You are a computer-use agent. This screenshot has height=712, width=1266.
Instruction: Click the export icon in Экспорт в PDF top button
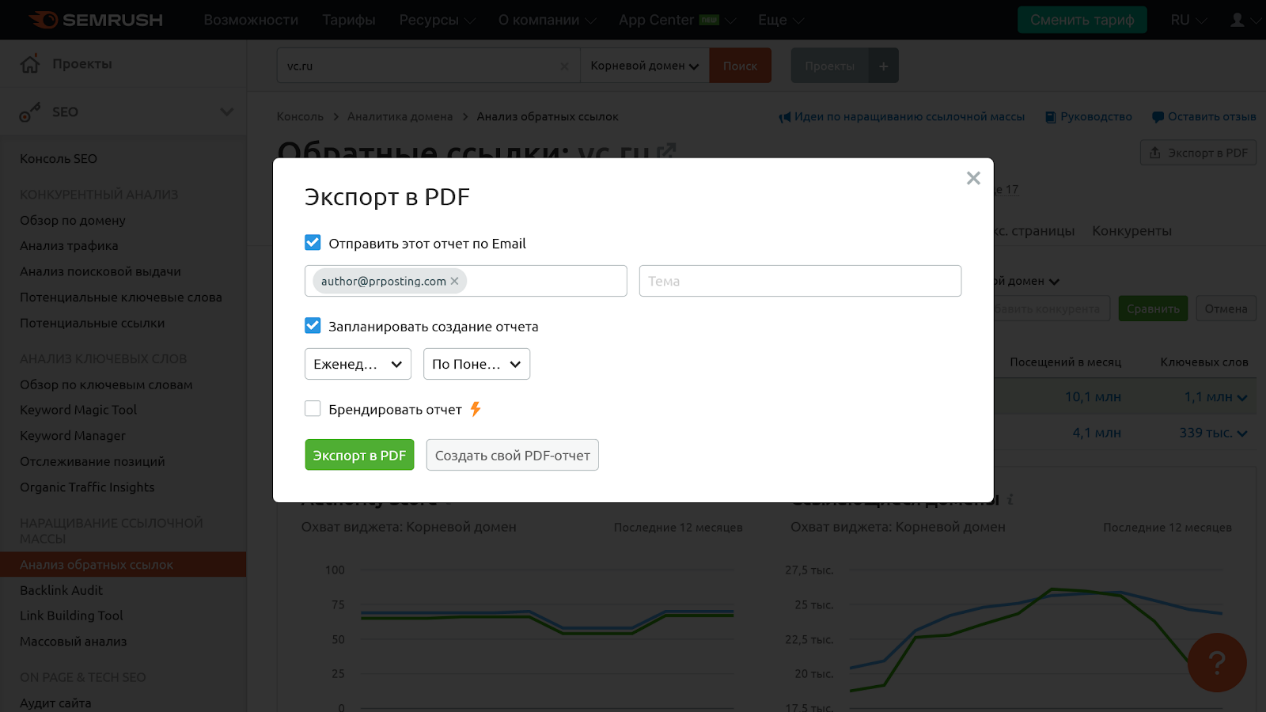(x=1155, y=153)
